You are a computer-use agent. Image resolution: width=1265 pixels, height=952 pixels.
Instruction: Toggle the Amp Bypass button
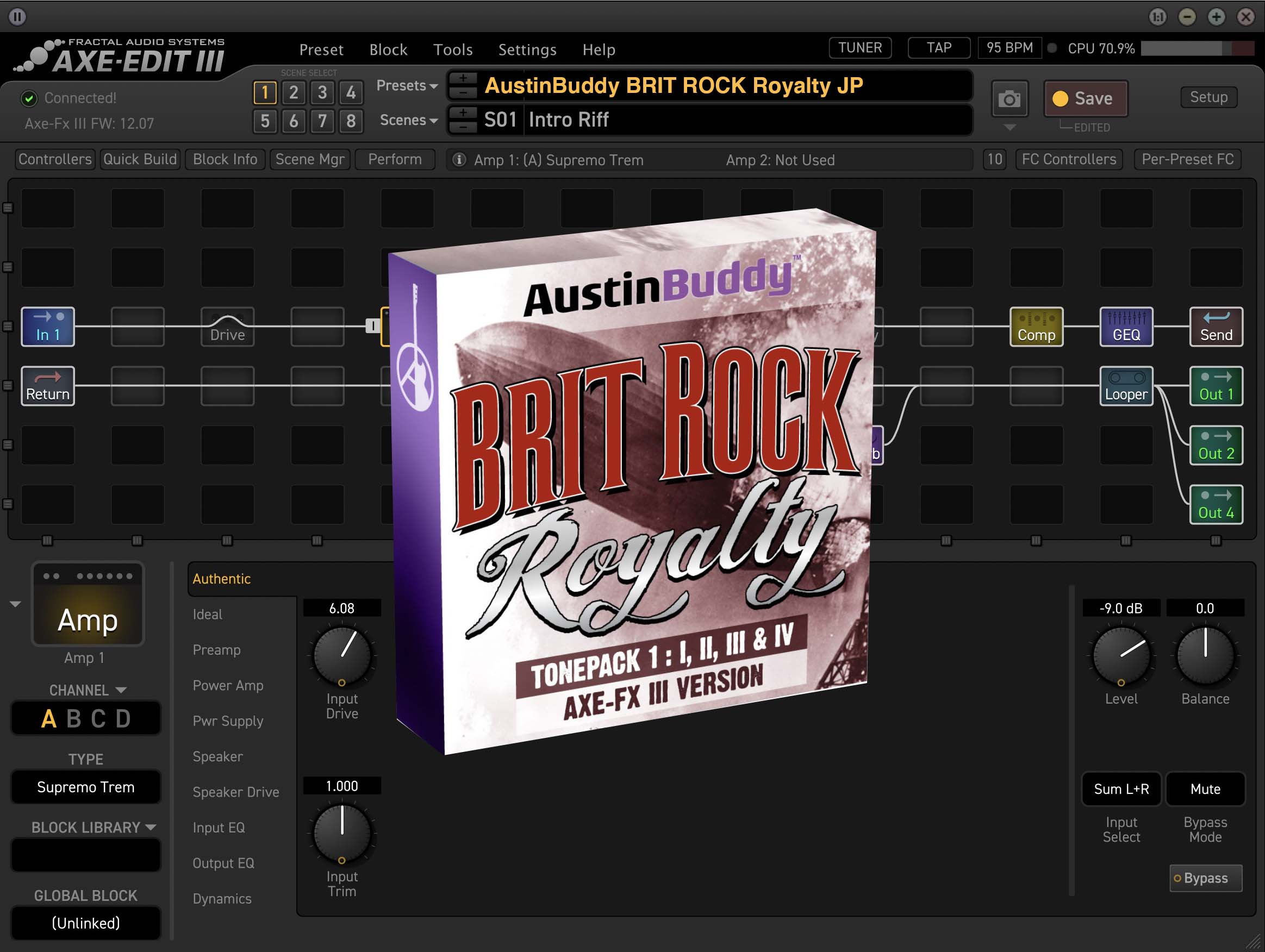pyautogui.click(x=1206, y=878)
